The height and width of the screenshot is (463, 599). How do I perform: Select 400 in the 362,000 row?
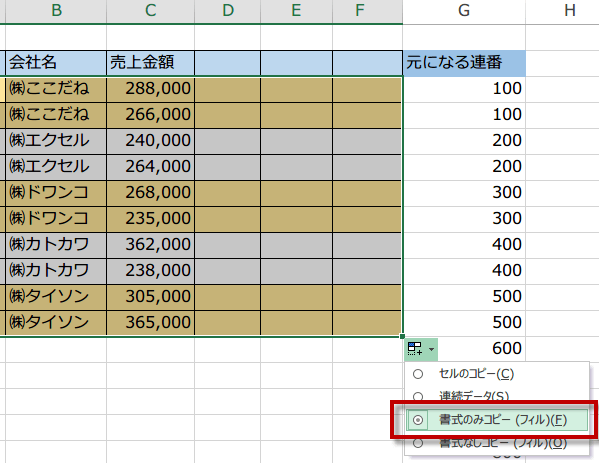pyautogui.click(x=464, y=245)
